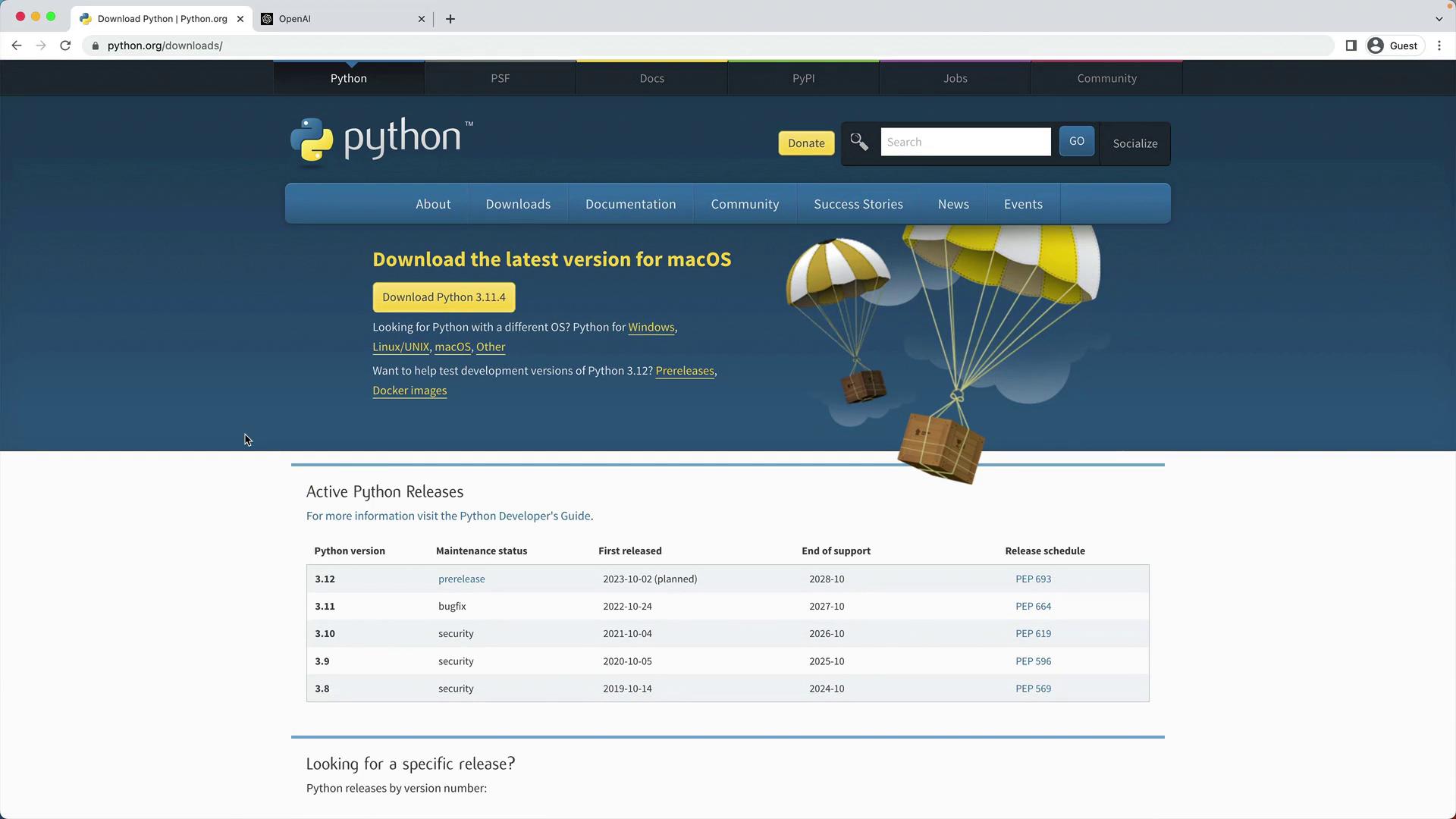Open a new tab with plus icon

click(450, 19)
